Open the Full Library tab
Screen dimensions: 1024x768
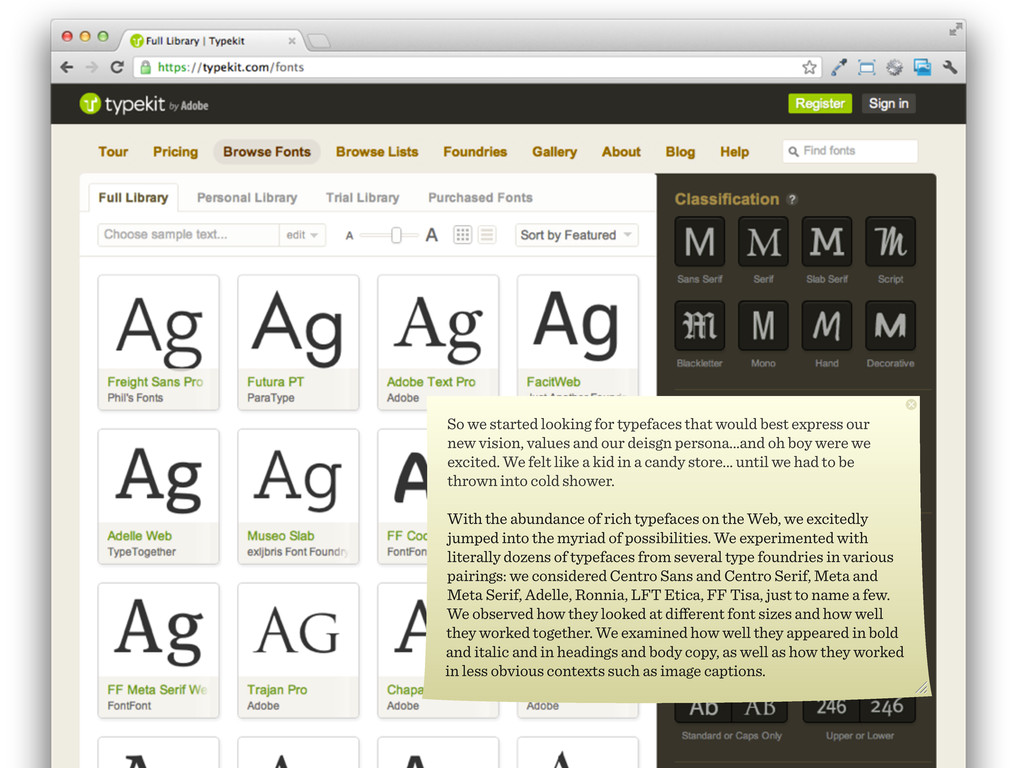[133, 198]
